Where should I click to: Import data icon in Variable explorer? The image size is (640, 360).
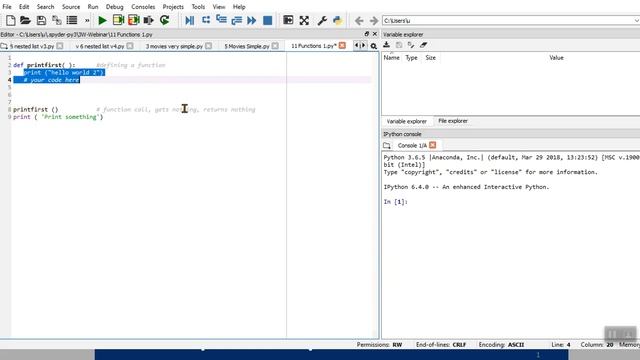pos(387,45)
